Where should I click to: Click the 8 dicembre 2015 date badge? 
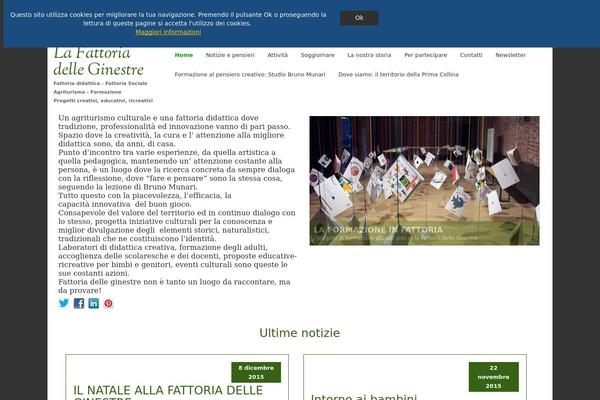click(256, 372)
